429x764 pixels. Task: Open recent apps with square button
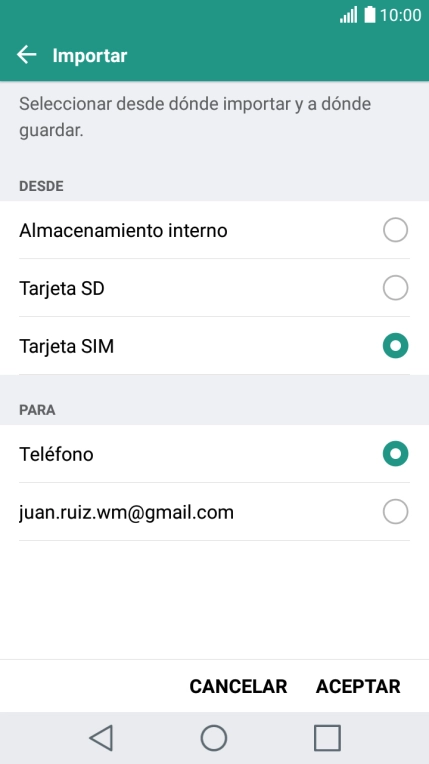327,738
